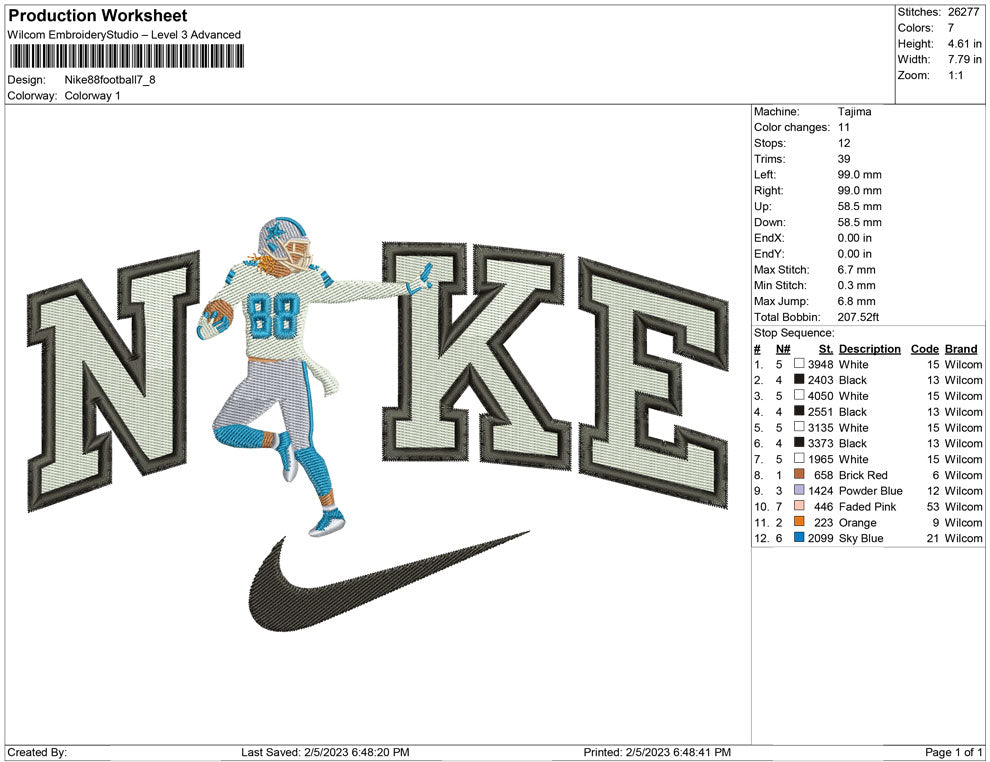990x762 pixels.
Task: Click the Printed timestamp in footer
Action: (x=657, y=752)
